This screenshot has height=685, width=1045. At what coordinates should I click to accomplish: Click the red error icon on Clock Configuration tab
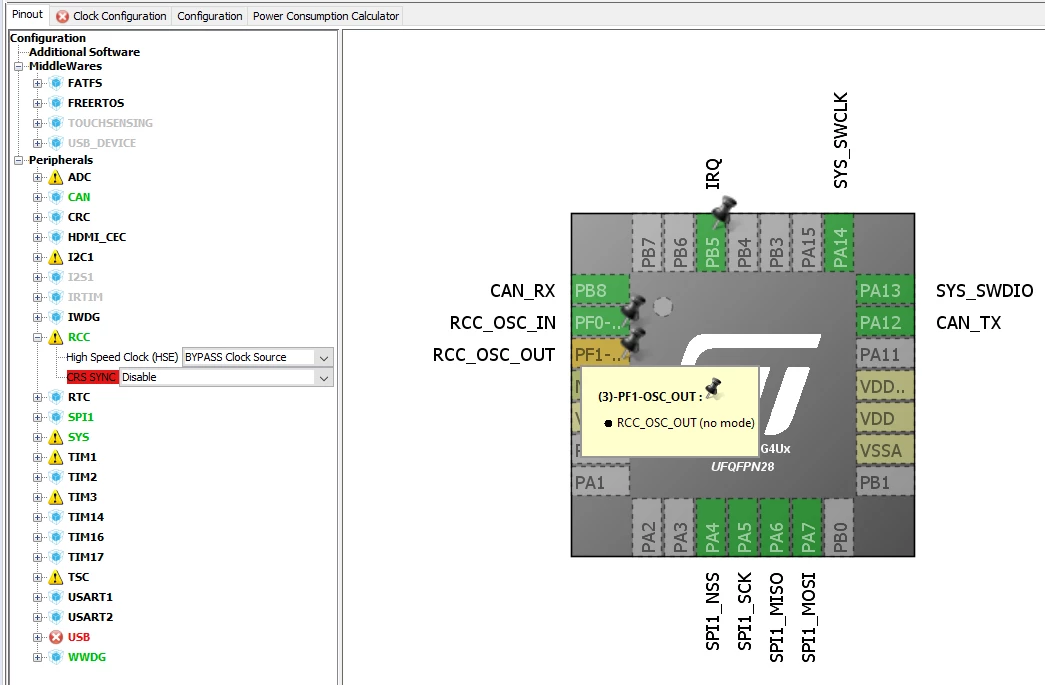[63, 17]
